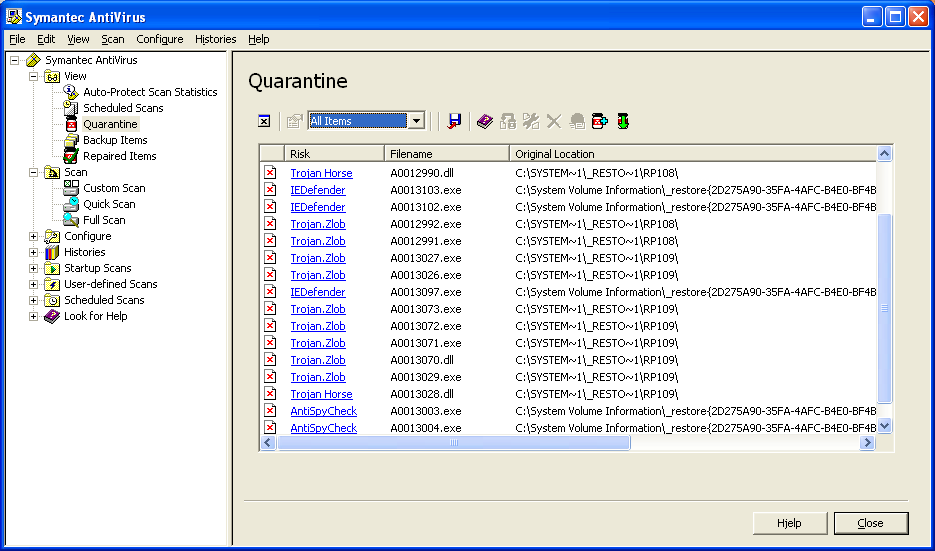The height and width of the screenshot is (551, 935).
Task: Select Scheduled Scans under View
Action: 123,108
